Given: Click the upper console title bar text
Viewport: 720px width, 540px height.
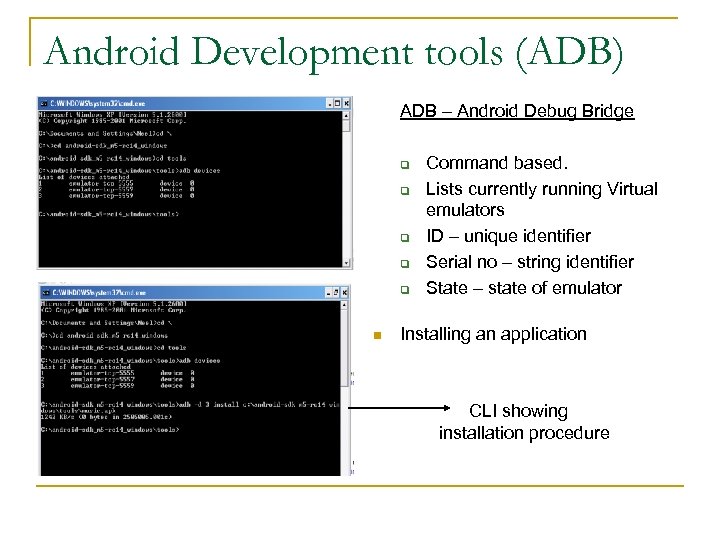Looking at the screenshot, I should (x=98, y=103).
